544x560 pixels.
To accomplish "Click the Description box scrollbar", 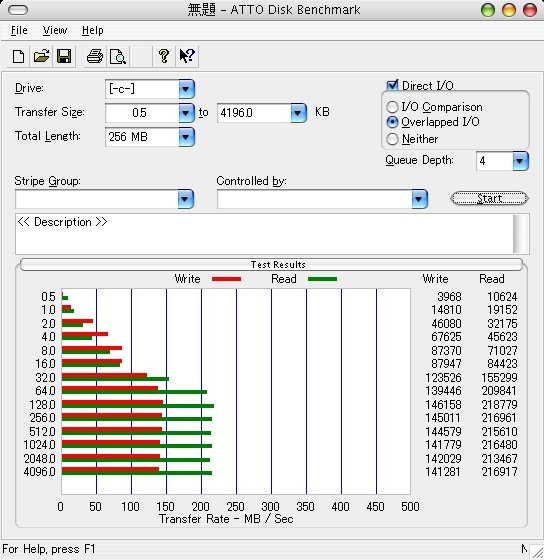I will click(x=521, y=234).
